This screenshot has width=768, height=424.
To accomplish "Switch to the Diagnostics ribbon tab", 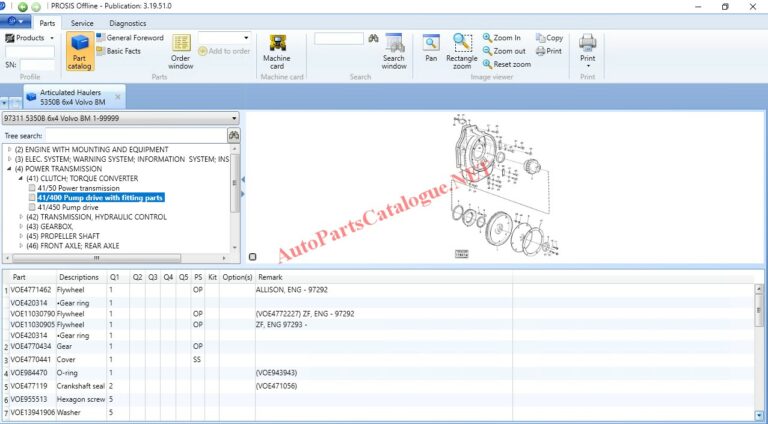I will (127, 23).
